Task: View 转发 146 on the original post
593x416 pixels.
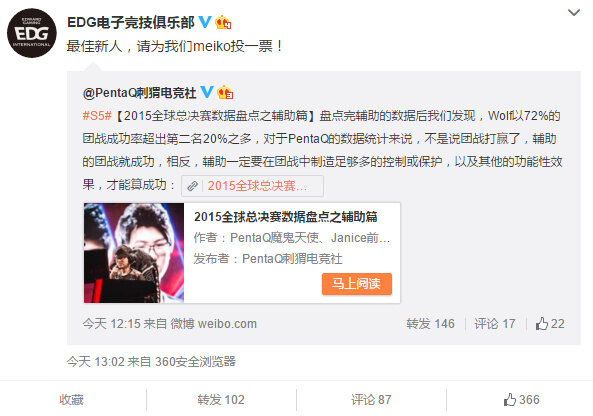Action: (430, 324)
